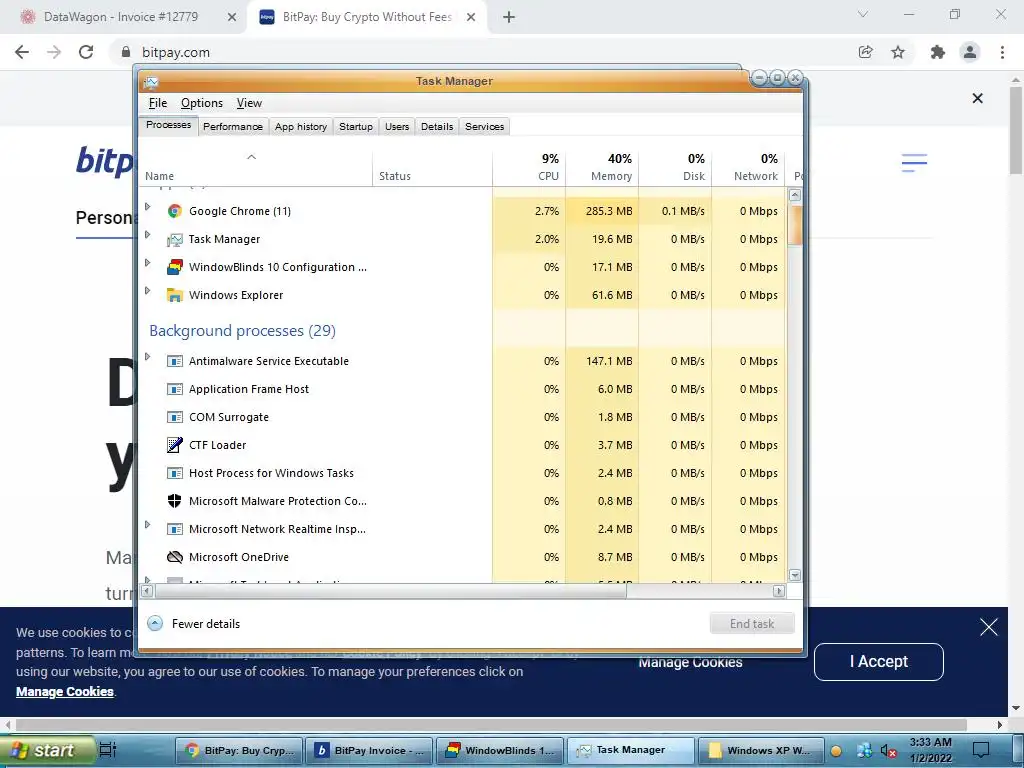Click the network tray icon
This screenshot has height=768, width=1024.
coord(864,751)
